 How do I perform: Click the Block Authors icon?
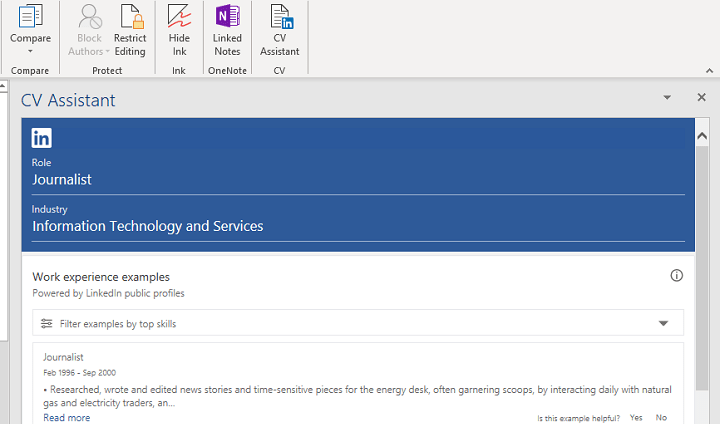click(x=90, y=17)
